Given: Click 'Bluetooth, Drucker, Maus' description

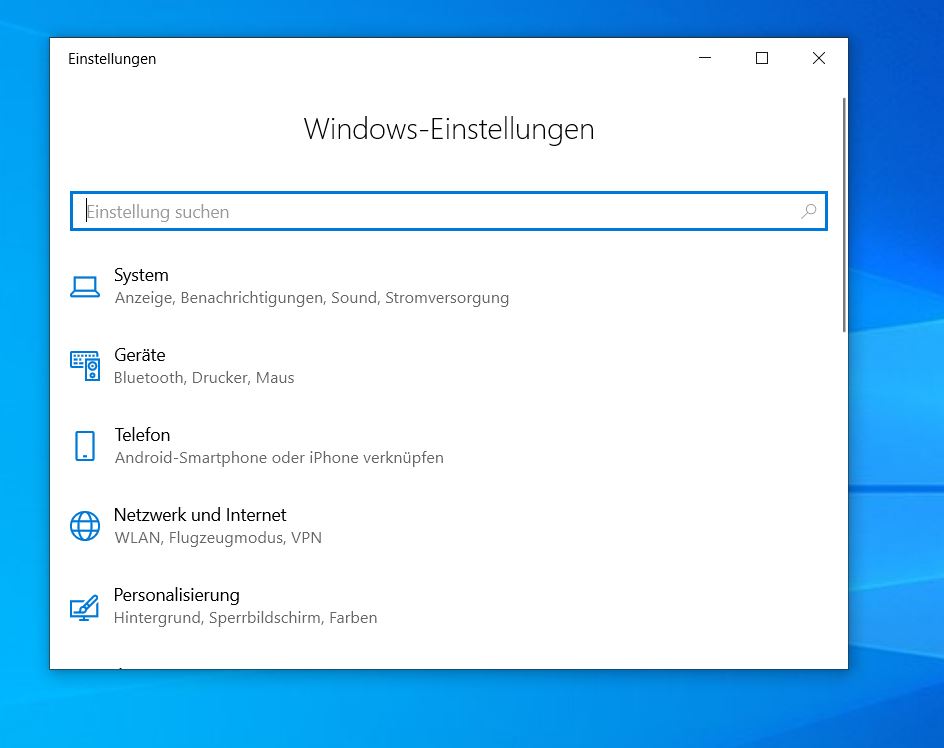Looking at the screenshot, I should point(204,378).
